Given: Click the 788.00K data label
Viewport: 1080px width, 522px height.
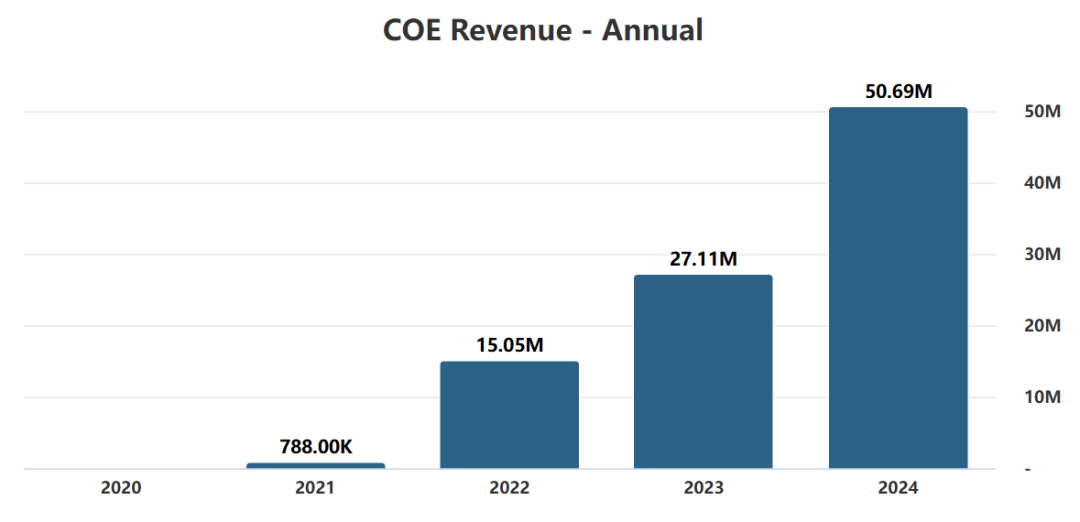Looking at the screenshot, I should click(315, 447).
